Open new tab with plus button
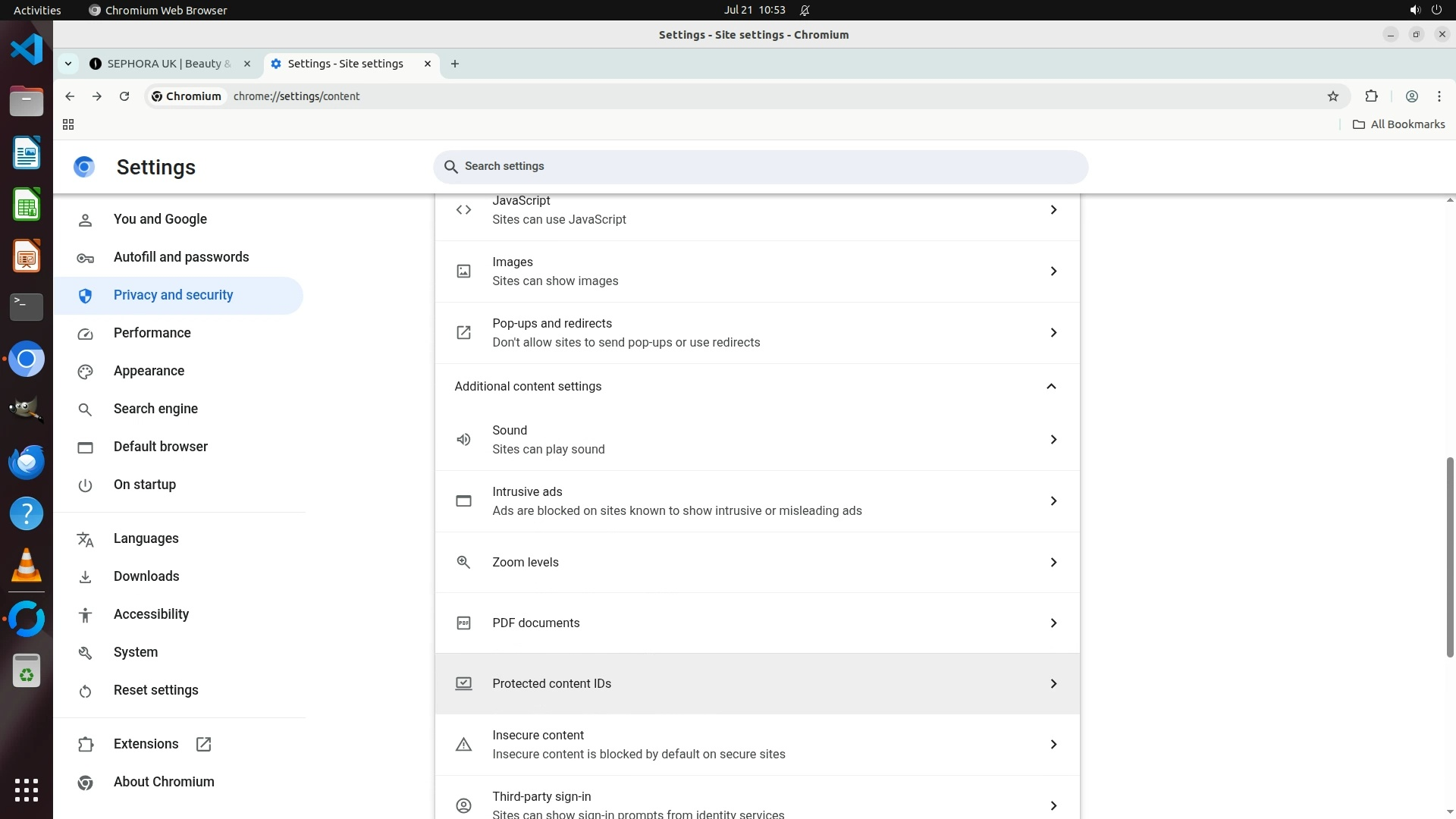The width and height of the screenshot is (1456, 819). click(455, 64)
